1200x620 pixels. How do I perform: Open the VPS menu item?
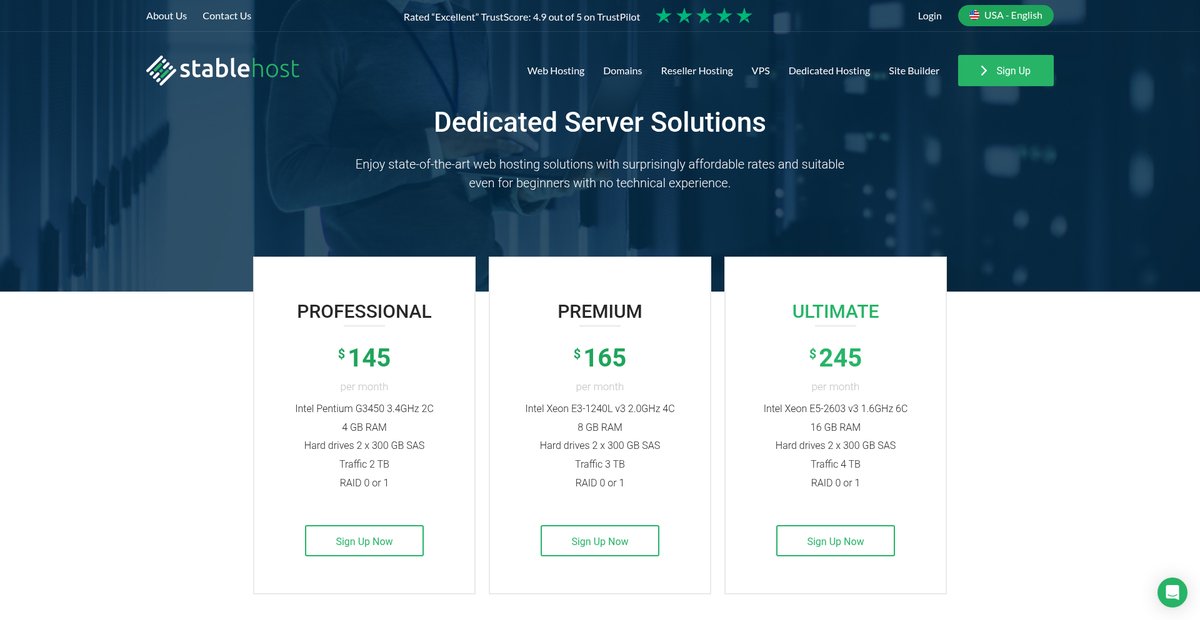click(x=761, y=71)
